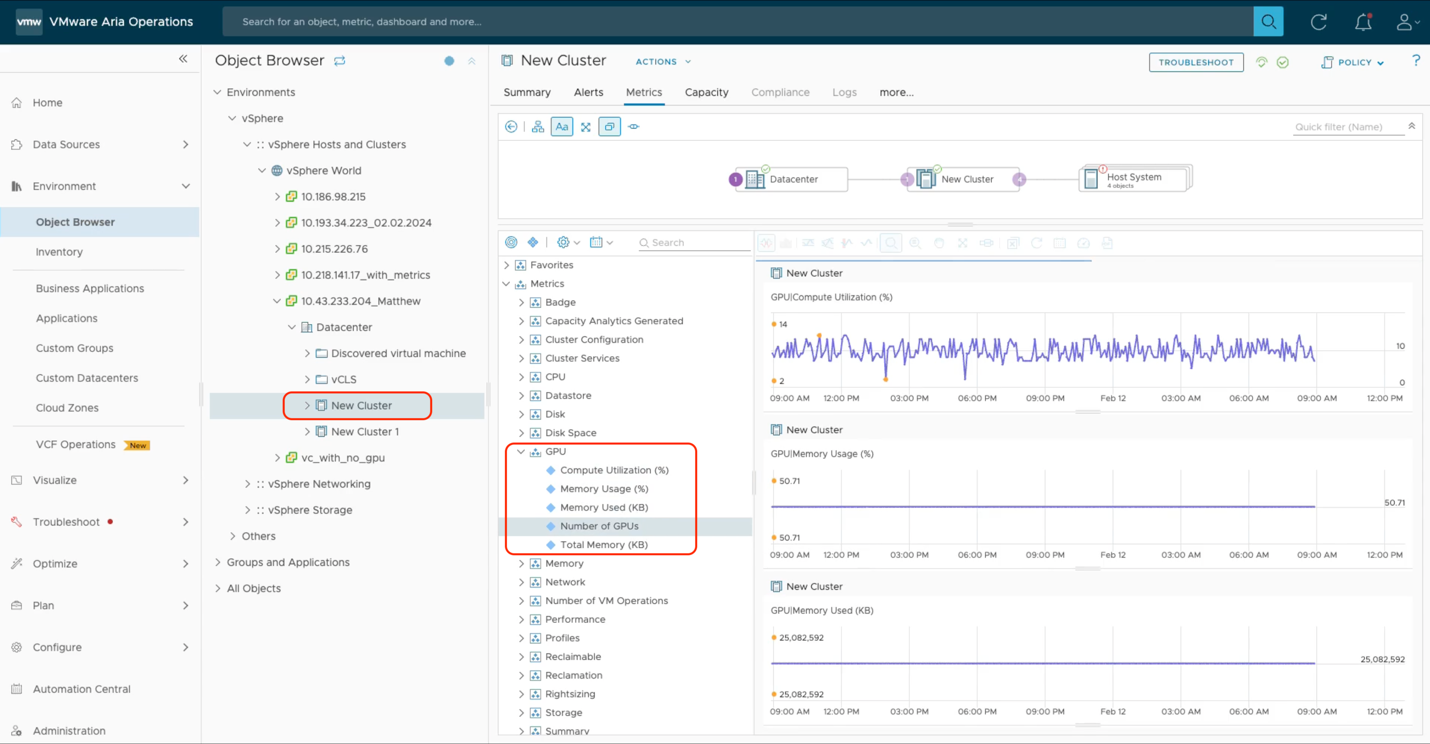Expand the Favorites group

507,265
